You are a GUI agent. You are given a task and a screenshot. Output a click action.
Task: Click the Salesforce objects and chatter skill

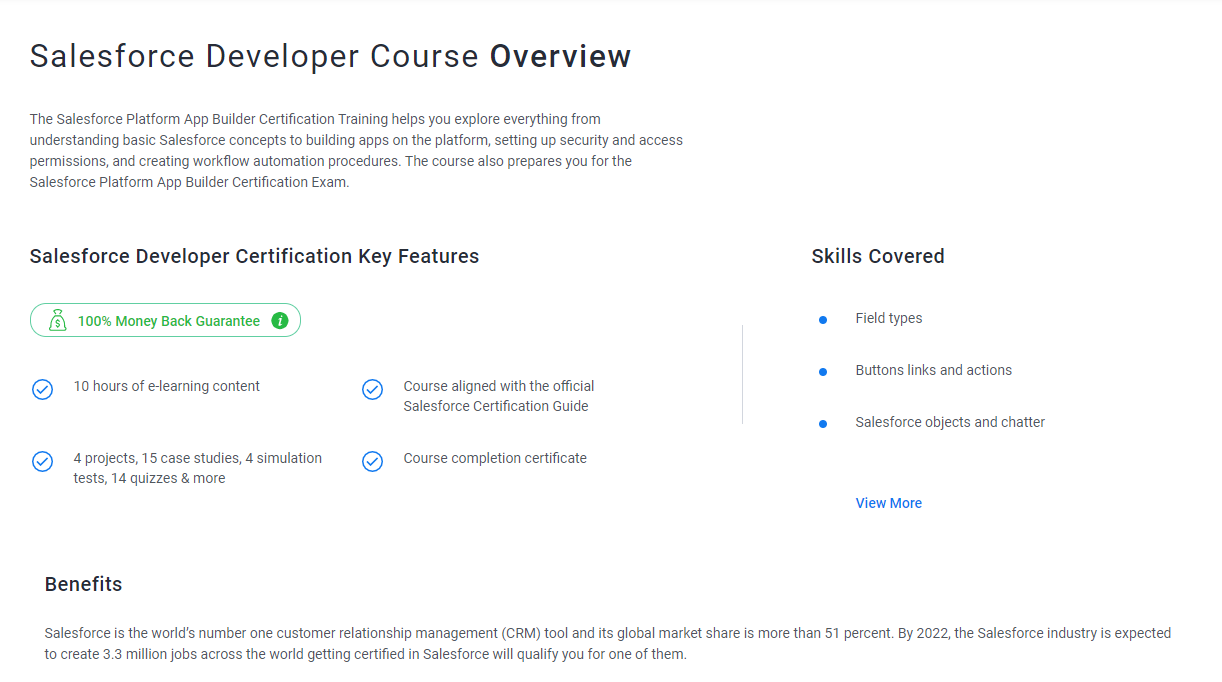pyautogui.click(x=950, y=422)
